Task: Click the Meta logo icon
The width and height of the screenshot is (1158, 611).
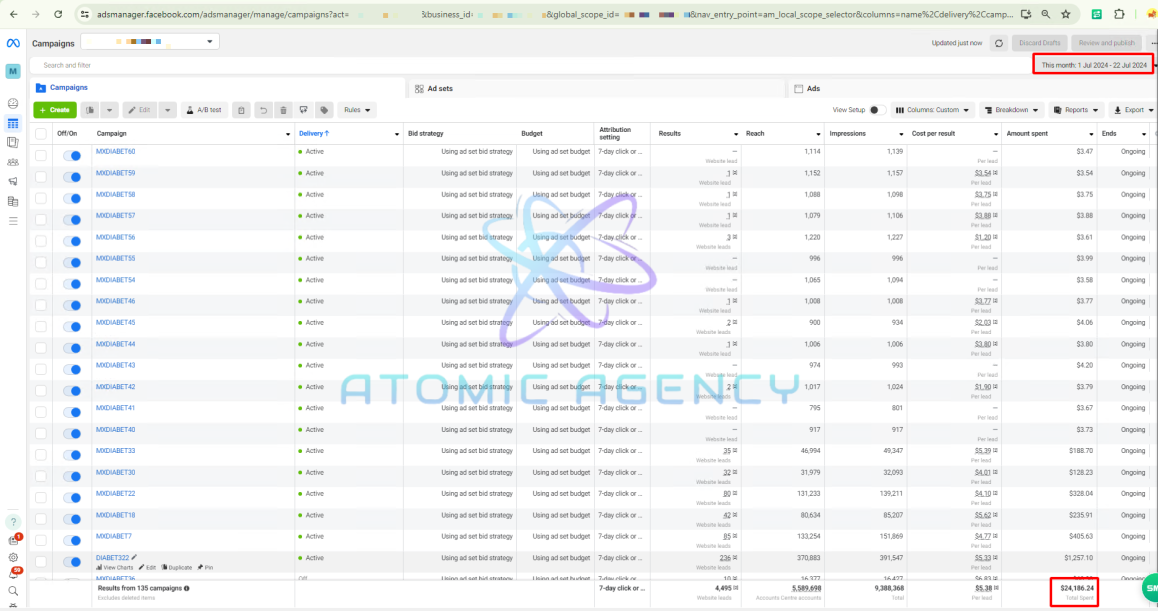Action: pos(13,44)
